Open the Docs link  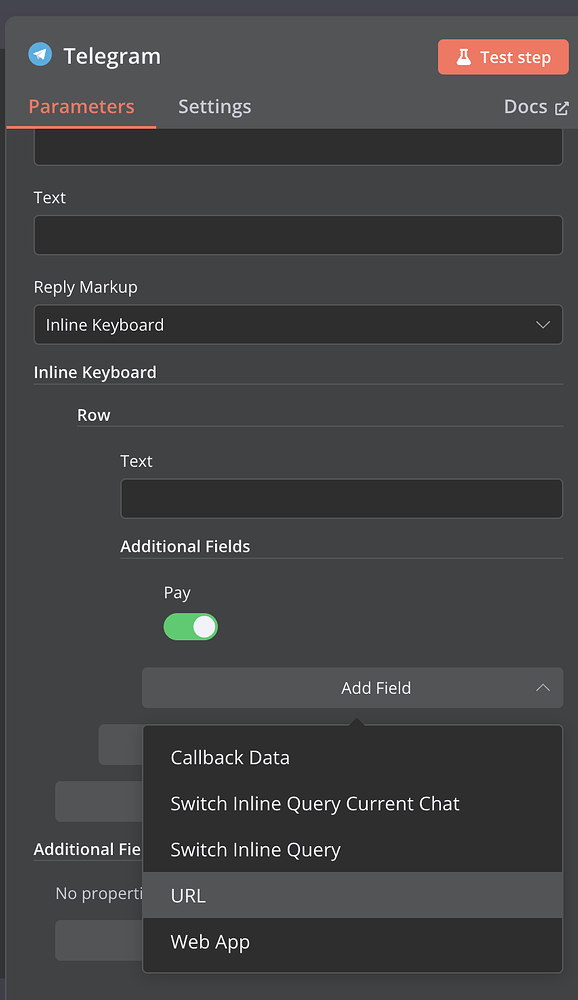[525, 105]
